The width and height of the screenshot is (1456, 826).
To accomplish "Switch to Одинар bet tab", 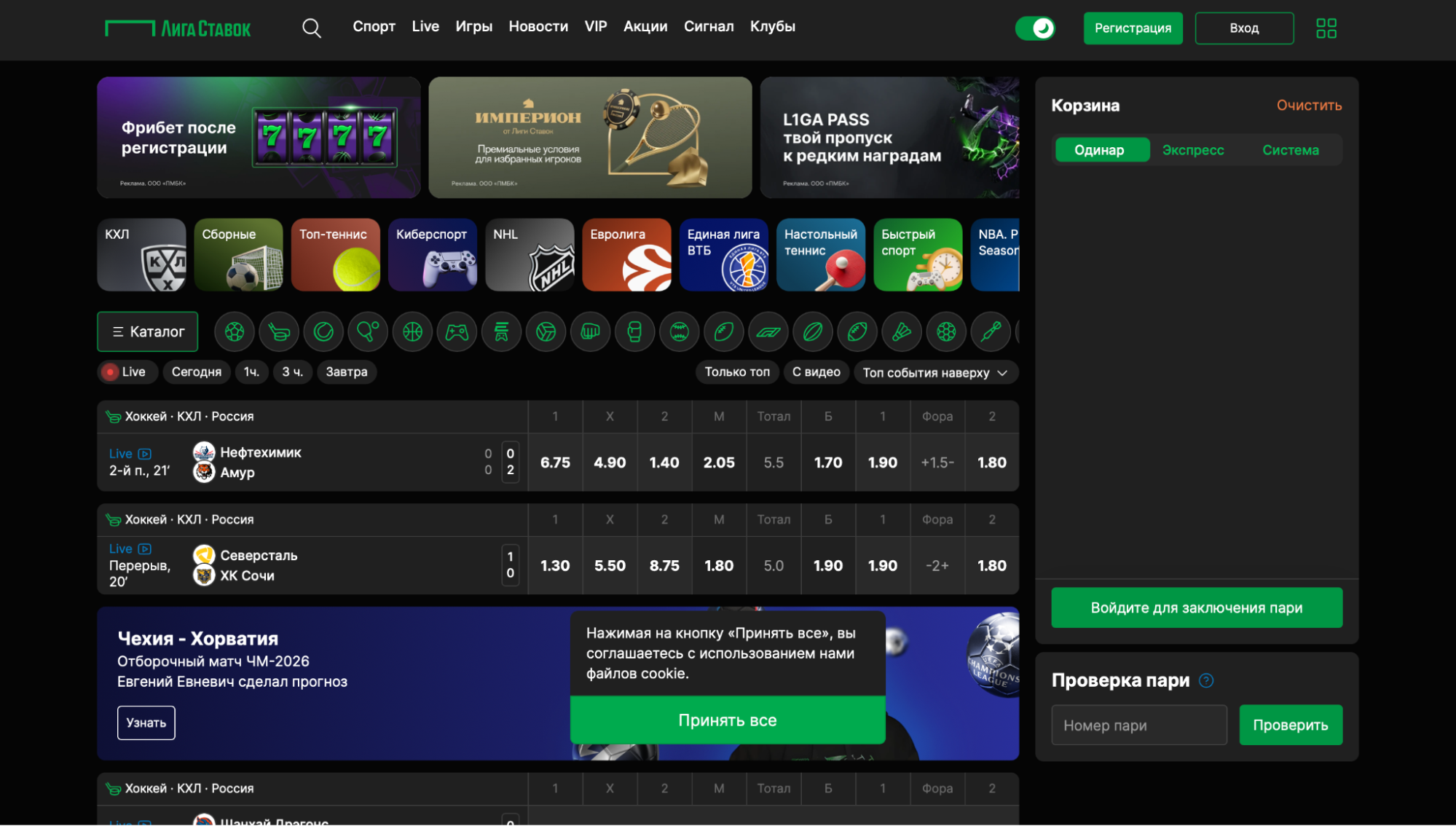I will (x=1102, y=150).
